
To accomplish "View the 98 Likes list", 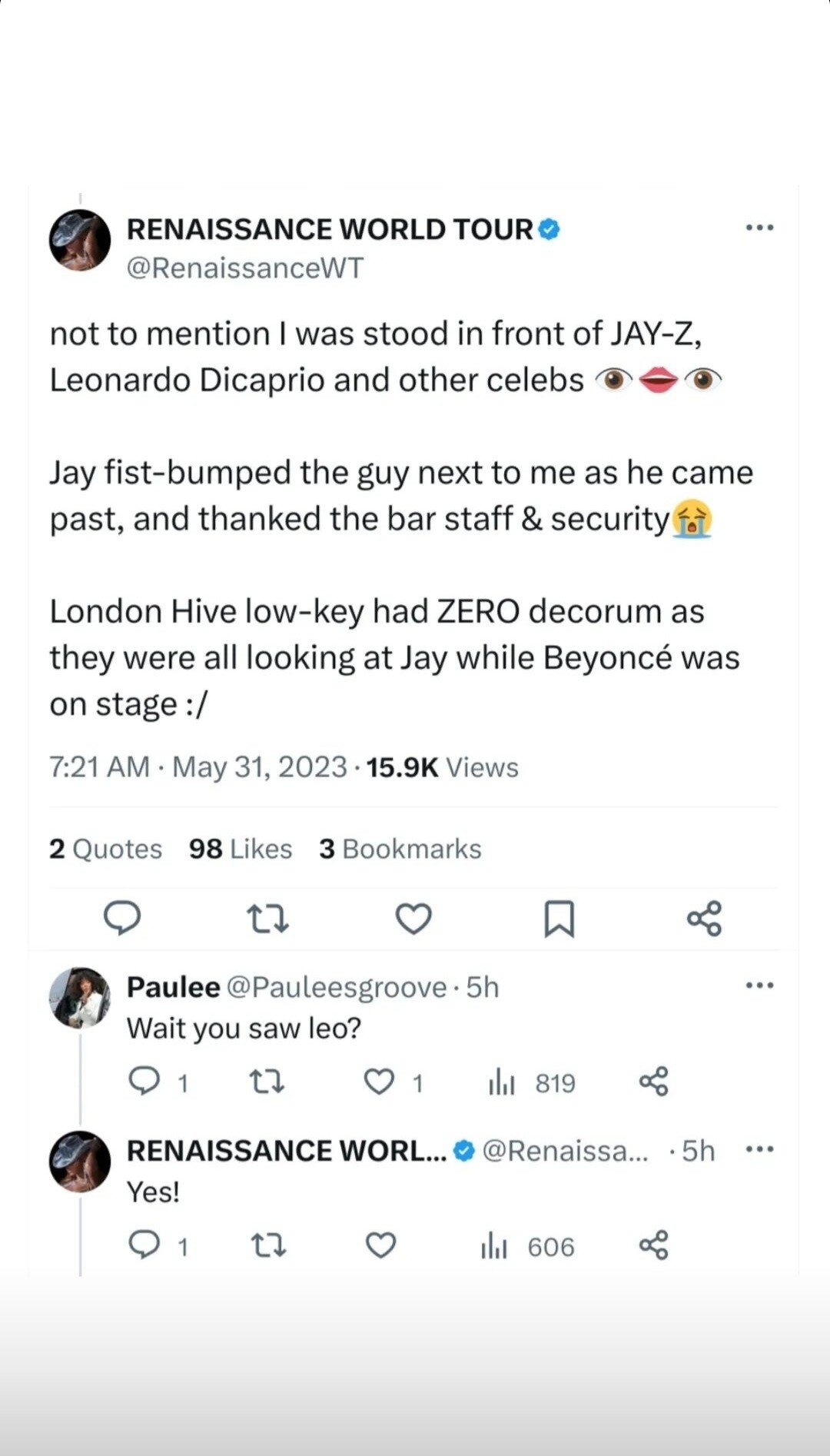I will (x=241, y=849).
